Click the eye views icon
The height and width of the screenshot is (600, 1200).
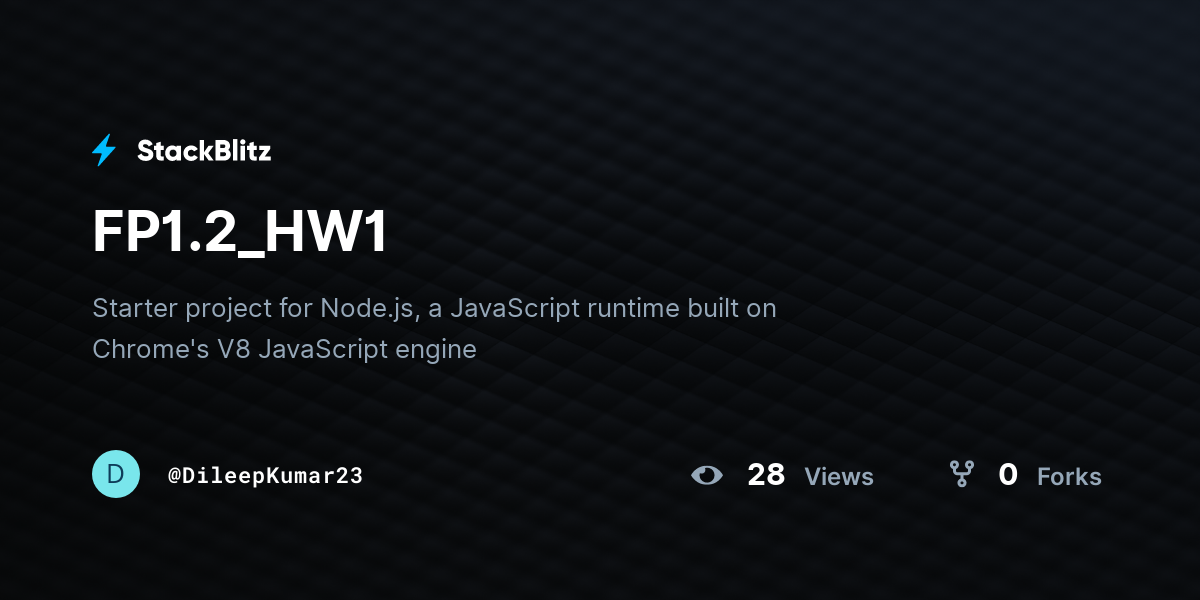(x=707, y=475)
